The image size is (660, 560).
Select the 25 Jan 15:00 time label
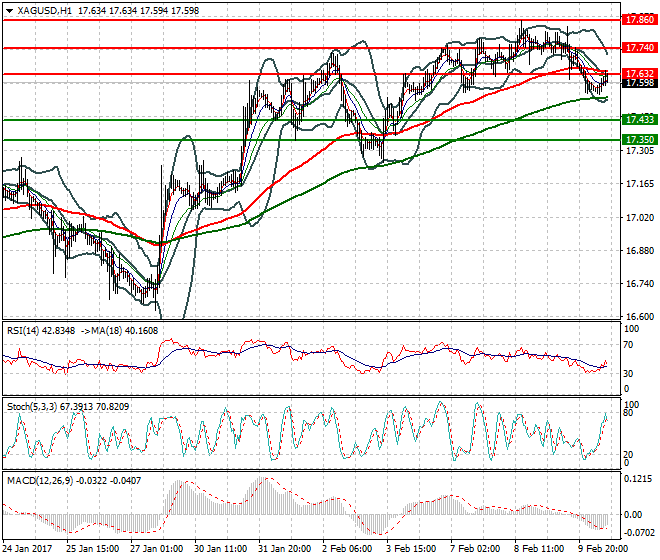[x=93, y=549]
